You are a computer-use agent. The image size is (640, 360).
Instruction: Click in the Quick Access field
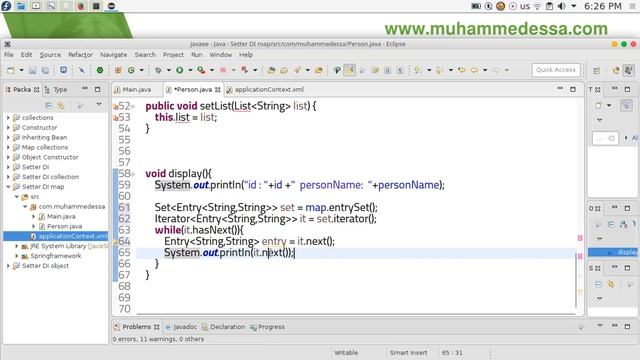[x=556, y=70]
